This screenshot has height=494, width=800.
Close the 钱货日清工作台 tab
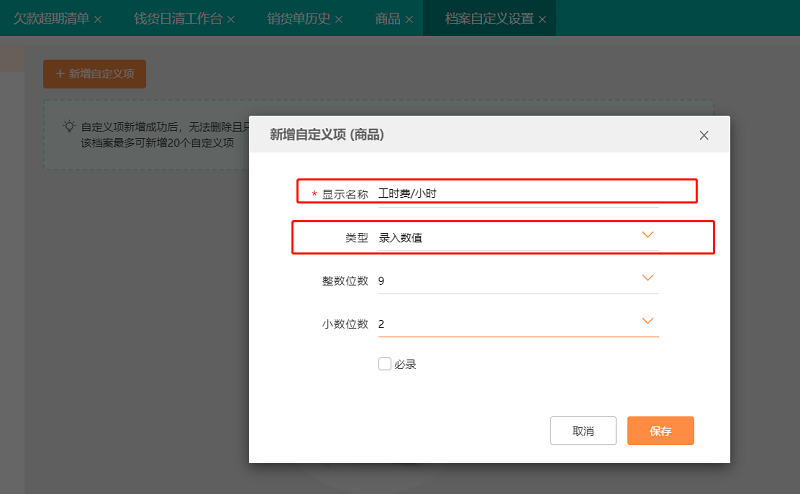tap(231, 19)
